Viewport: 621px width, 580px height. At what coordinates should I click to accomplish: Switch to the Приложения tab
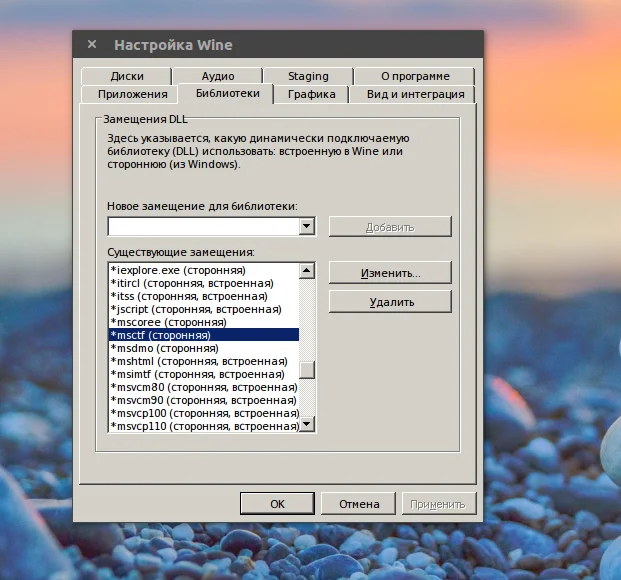pyautogui.click(x=132, y=94)
